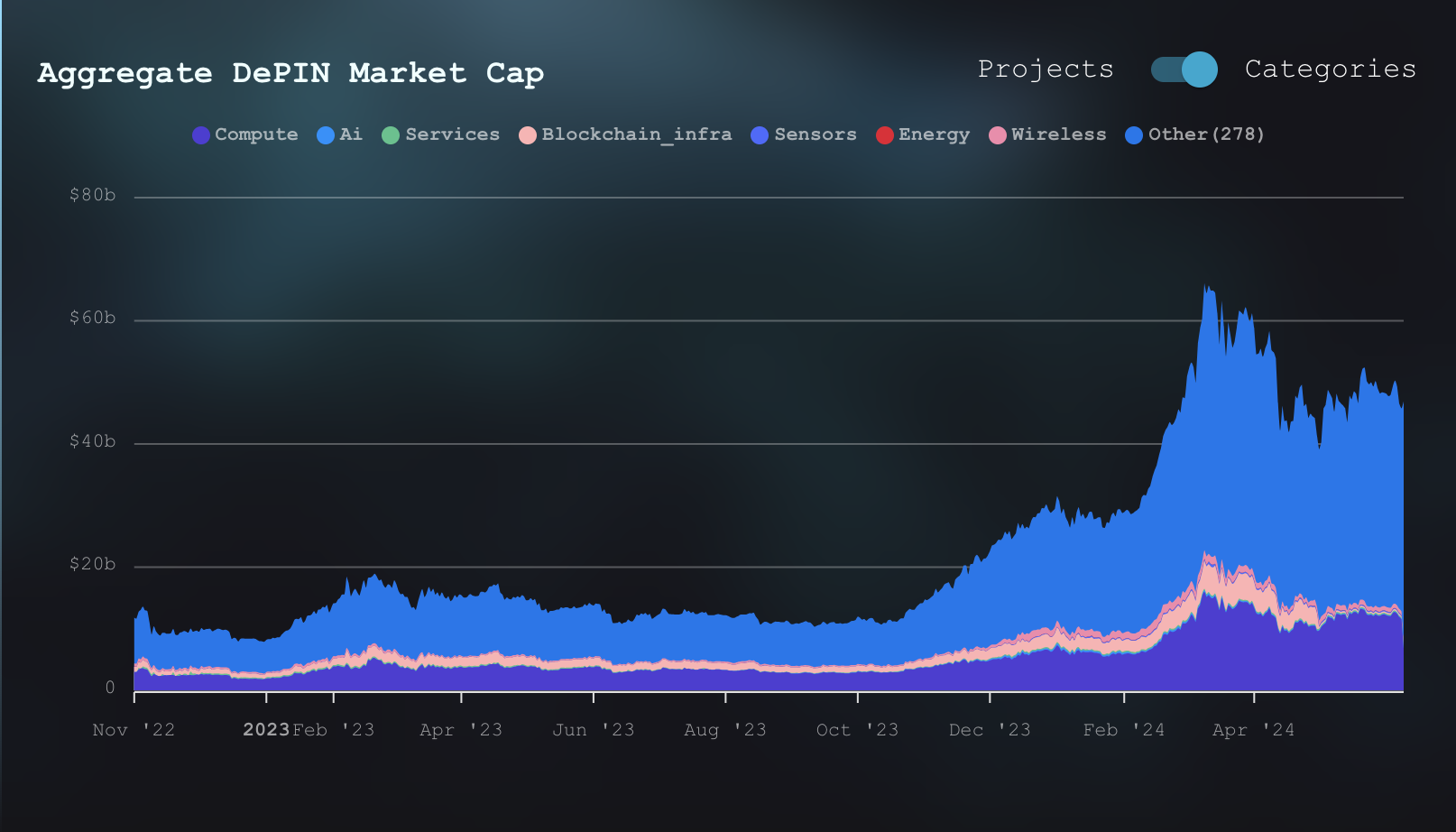Viewport: 1456px width, 832px height.
Task: Click the Aggregate DePIN Market Cap title
Action: pyautogui.click(x=290, y=73)
